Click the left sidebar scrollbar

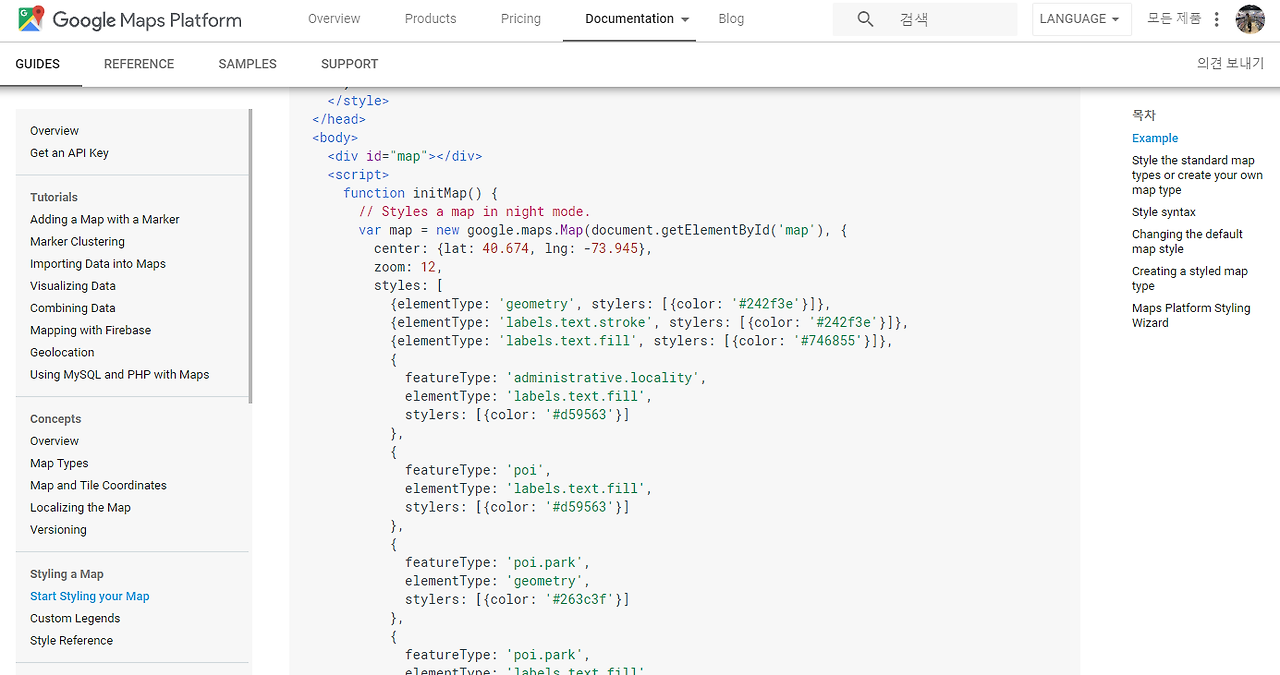[x=250, y=255]
